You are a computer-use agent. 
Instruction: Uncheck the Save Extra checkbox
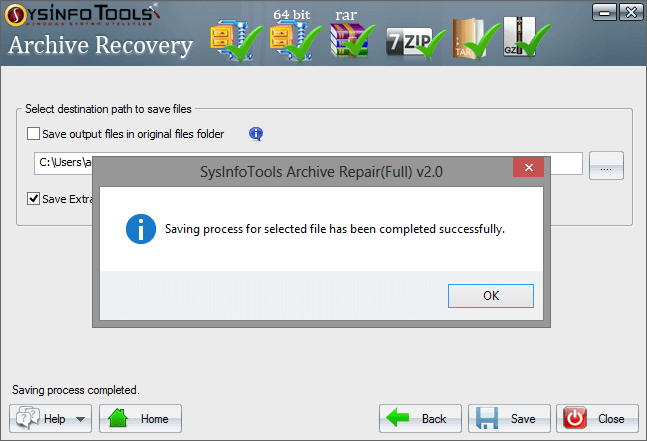[x=33, y=199]
